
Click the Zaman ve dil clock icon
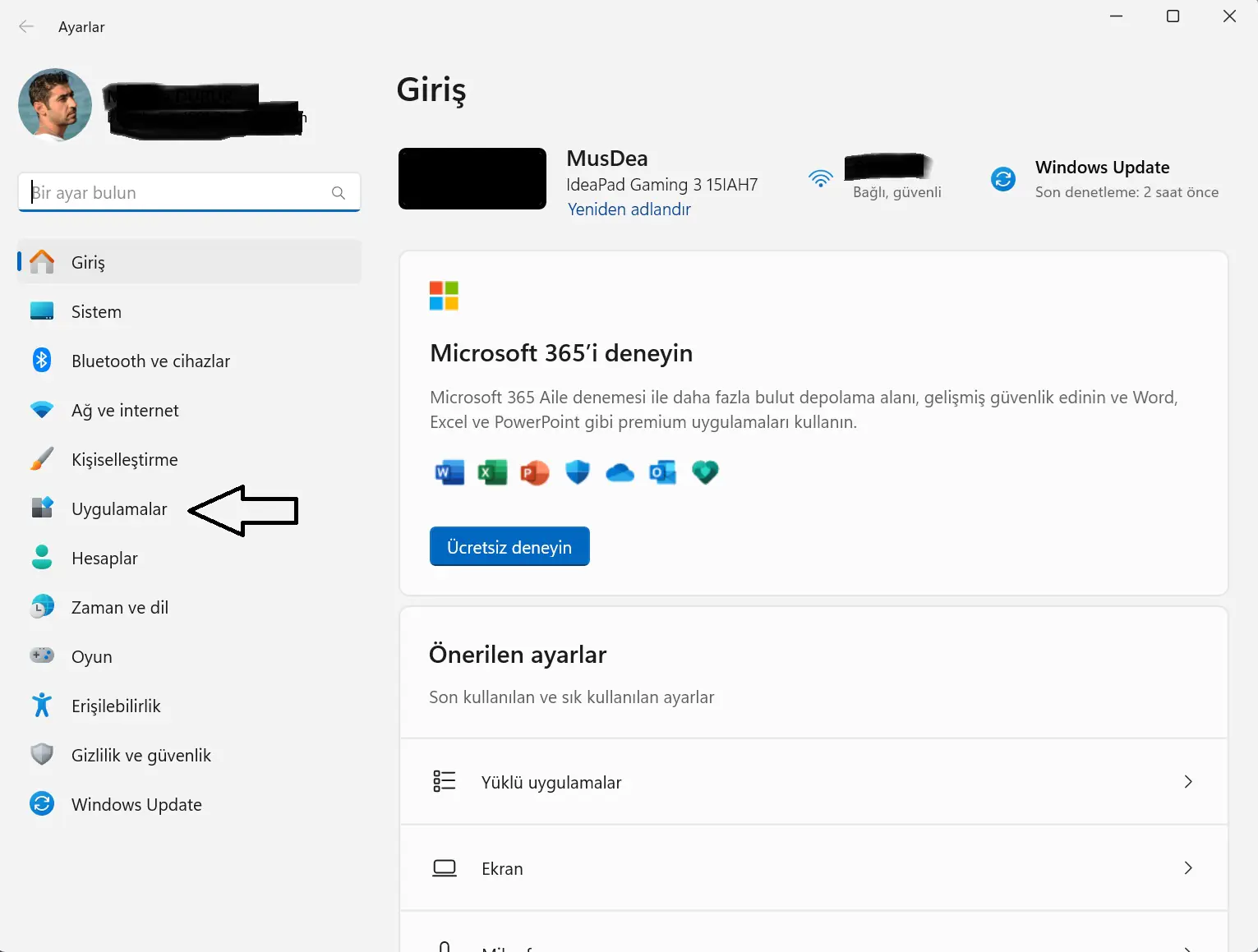coord(42,607)
